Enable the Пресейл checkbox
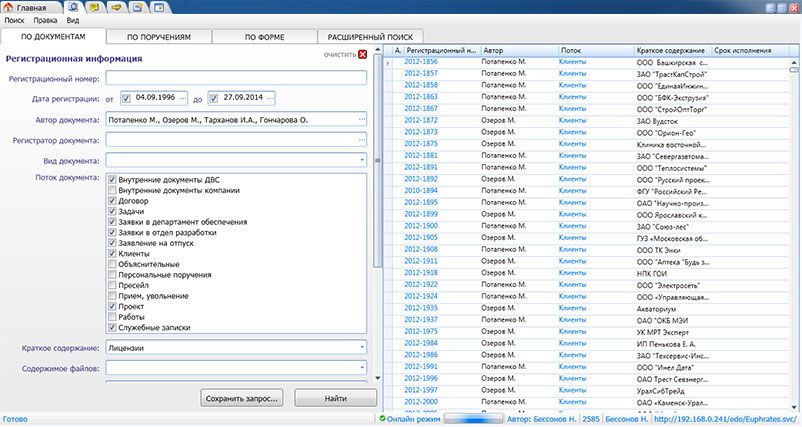The width and height of the screenshot is (802, 427). (112, 285)
